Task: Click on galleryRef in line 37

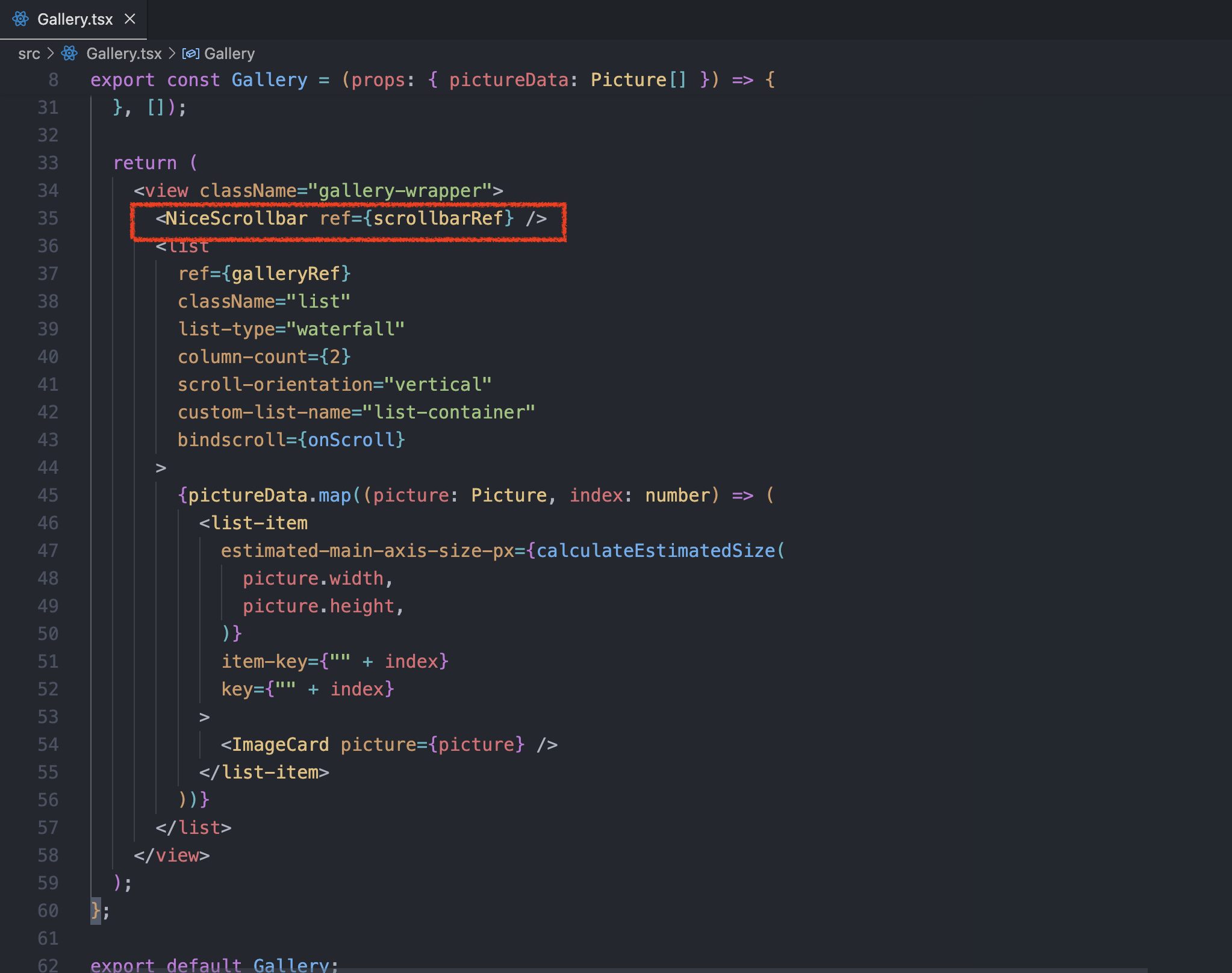Action: point(285,274)
